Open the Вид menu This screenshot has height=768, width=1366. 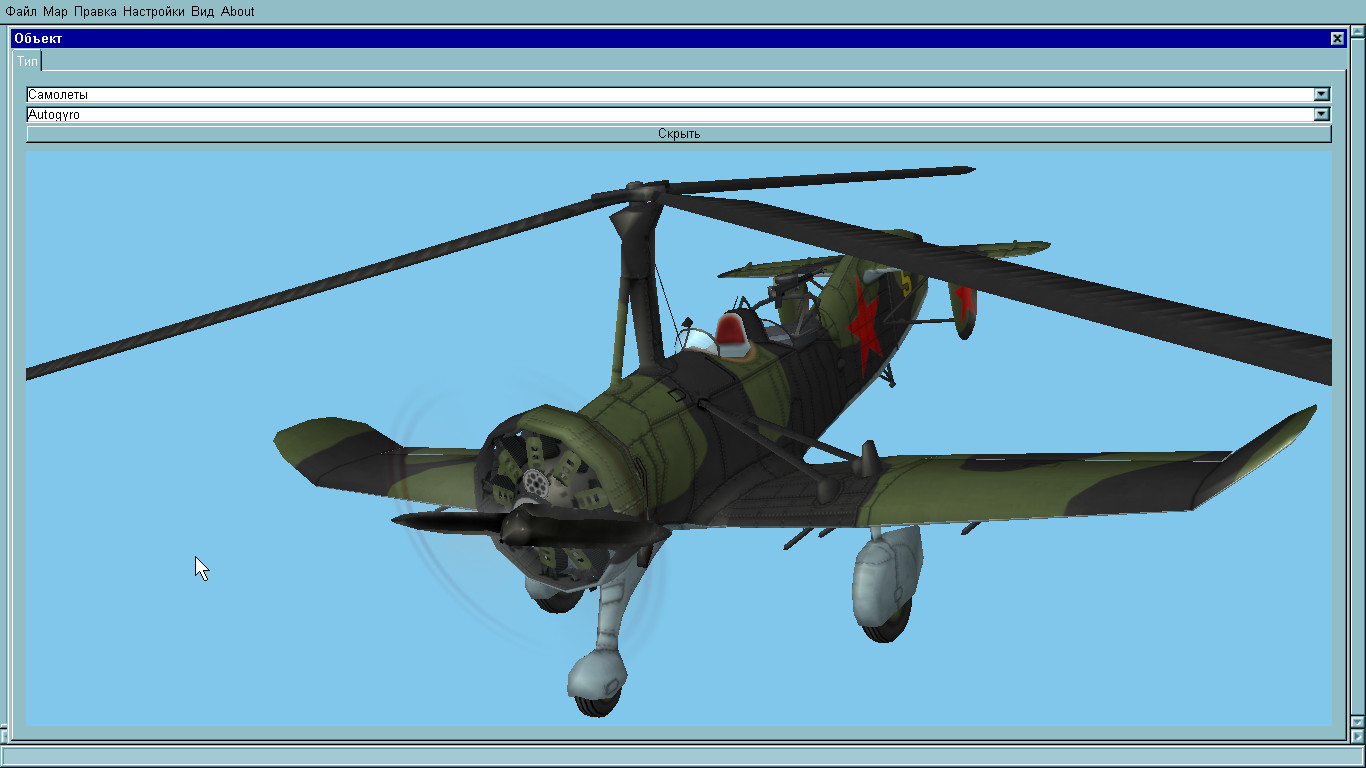point(203,12)
